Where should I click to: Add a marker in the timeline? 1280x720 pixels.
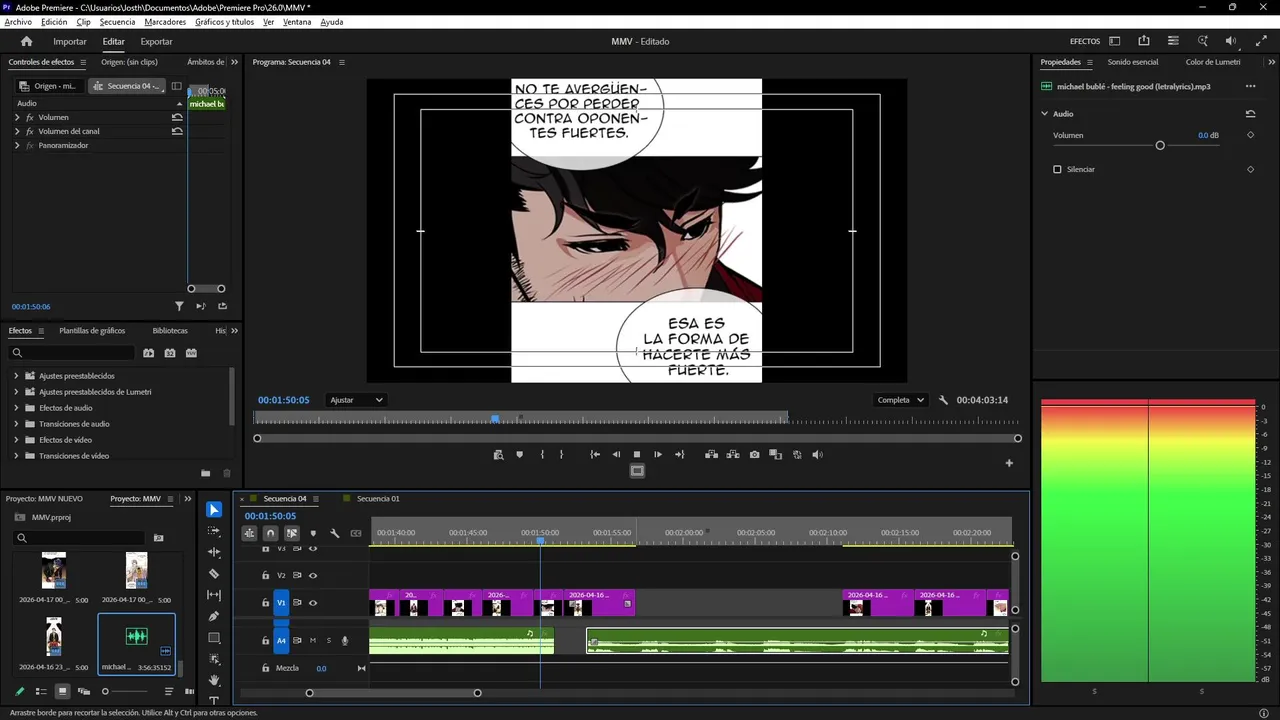[x=313, y=533]
